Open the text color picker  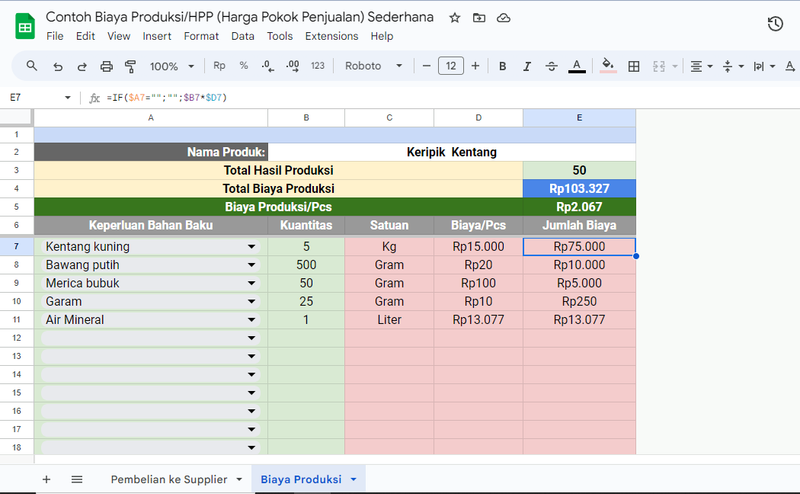click(x=577, y=66)
